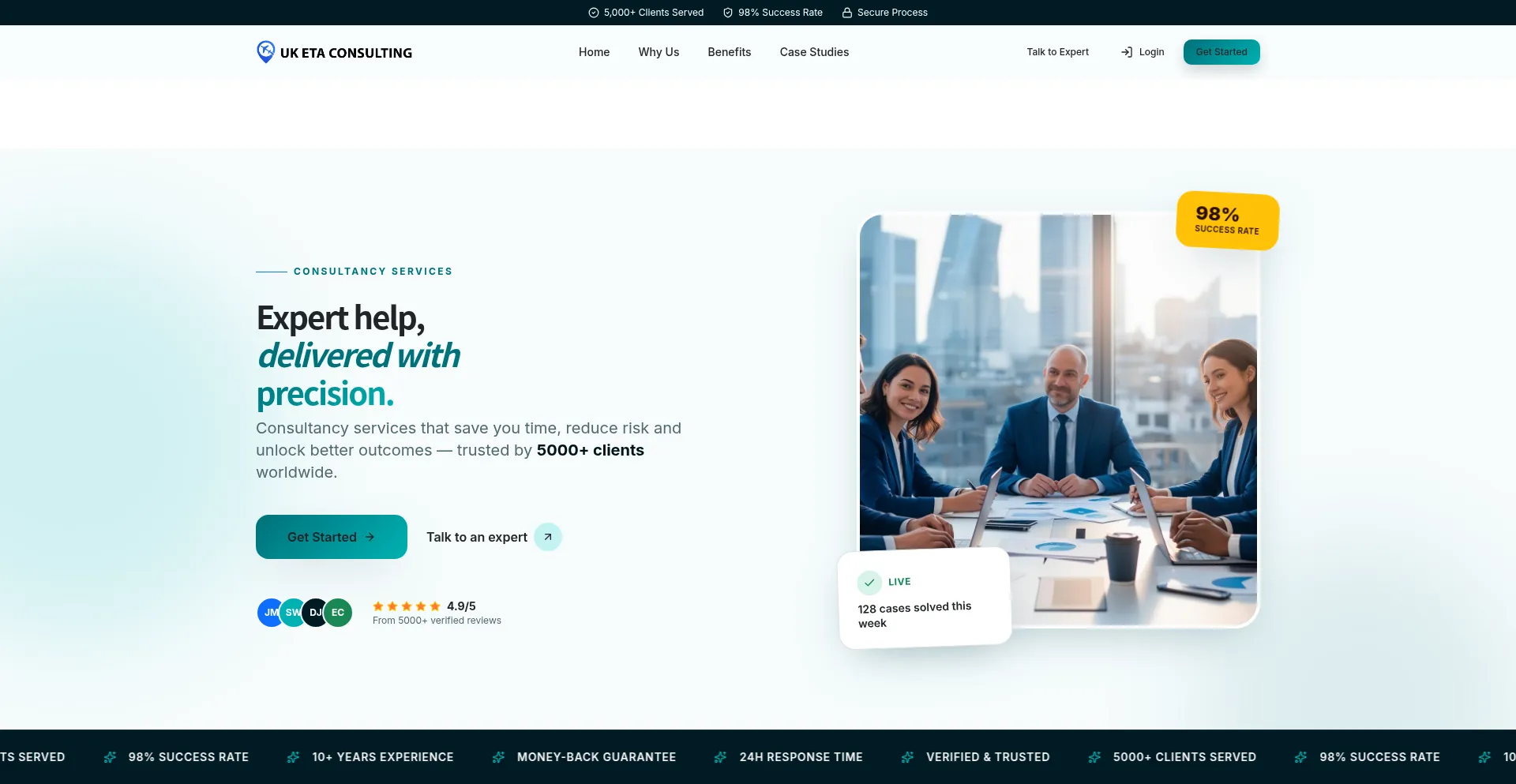Go to the Why Us nav item
The width and height of the screenshot is (1516, 784).
pos(659,52)
